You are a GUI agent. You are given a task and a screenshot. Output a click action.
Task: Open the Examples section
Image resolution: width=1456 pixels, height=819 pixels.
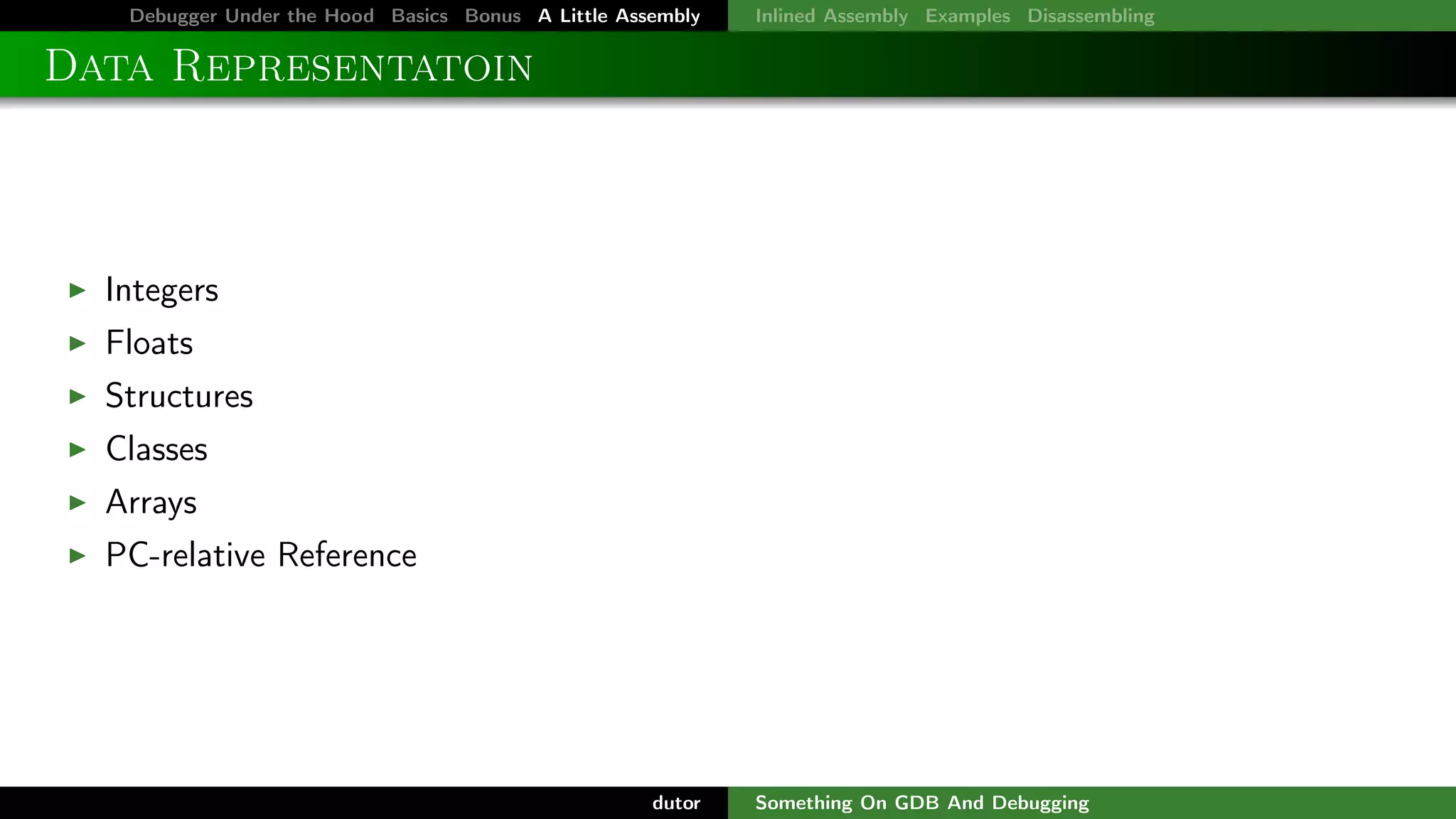968,16
